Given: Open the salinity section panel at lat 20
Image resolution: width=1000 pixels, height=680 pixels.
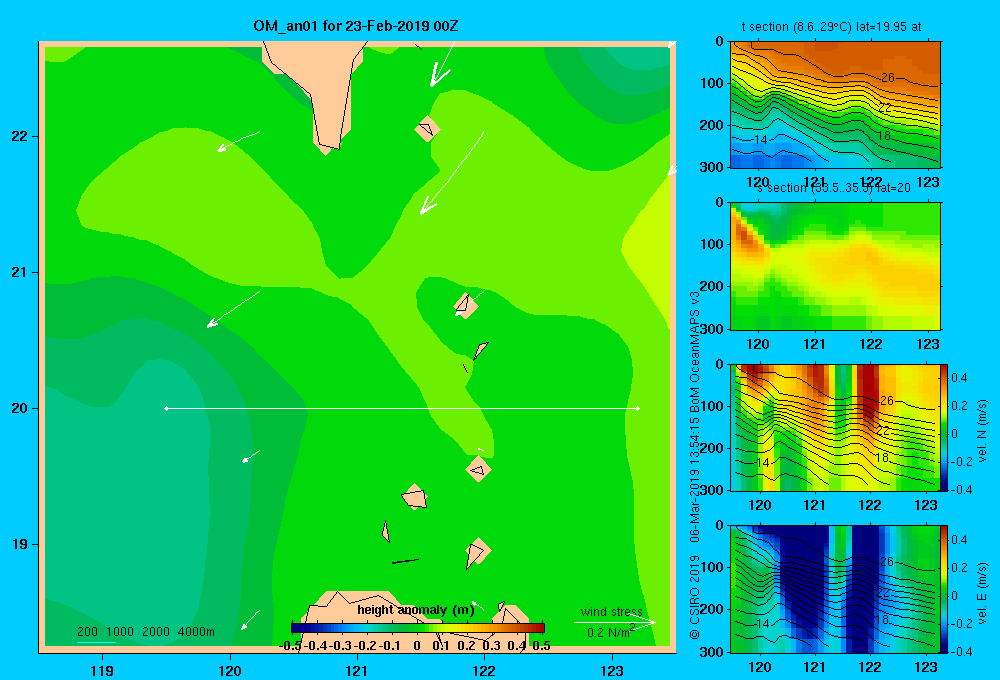Looking at the screenshot, I should (835, 266).
